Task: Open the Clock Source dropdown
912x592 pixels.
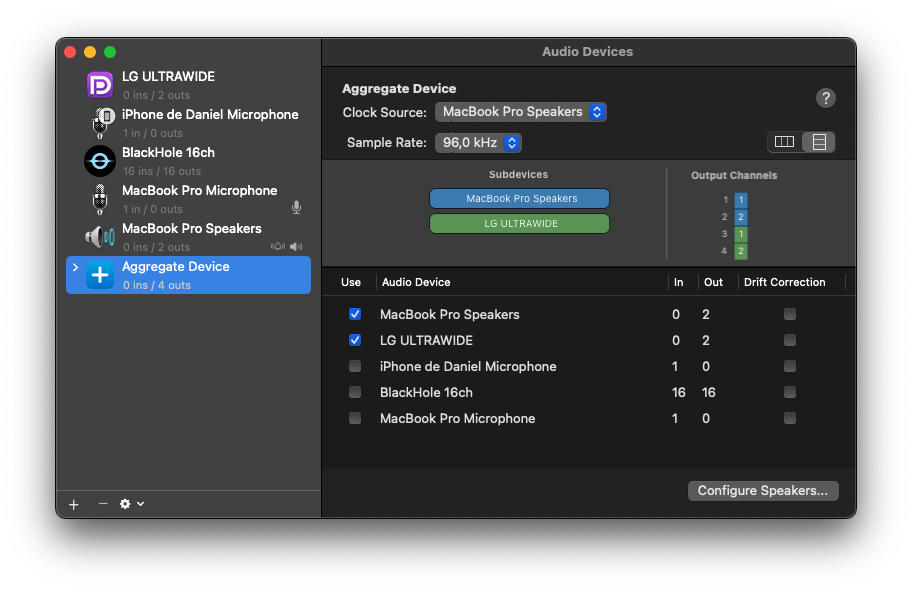Action: point(521,112)
